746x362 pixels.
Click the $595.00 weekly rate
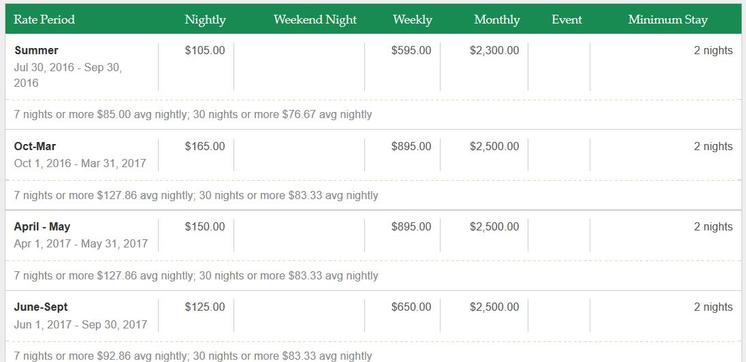click(412, 50)
